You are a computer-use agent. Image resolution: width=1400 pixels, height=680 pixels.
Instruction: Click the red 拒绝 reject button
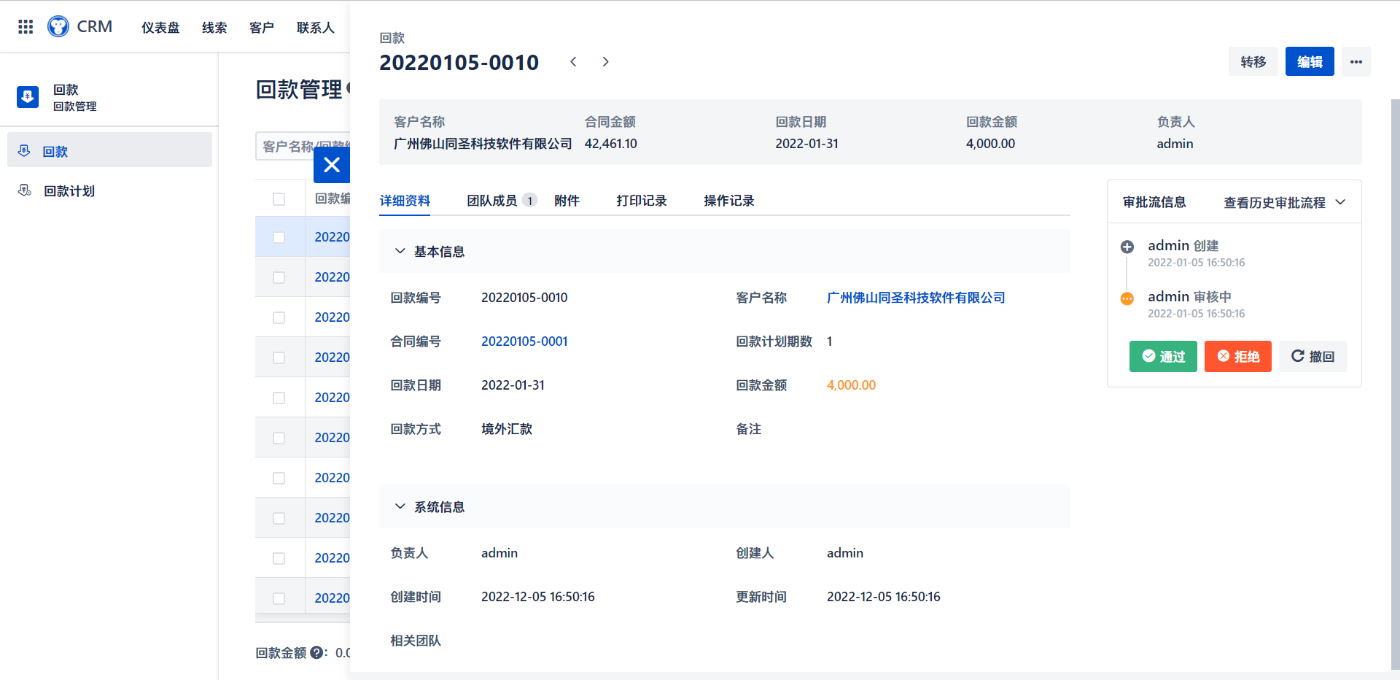[x=1237, y=356]
